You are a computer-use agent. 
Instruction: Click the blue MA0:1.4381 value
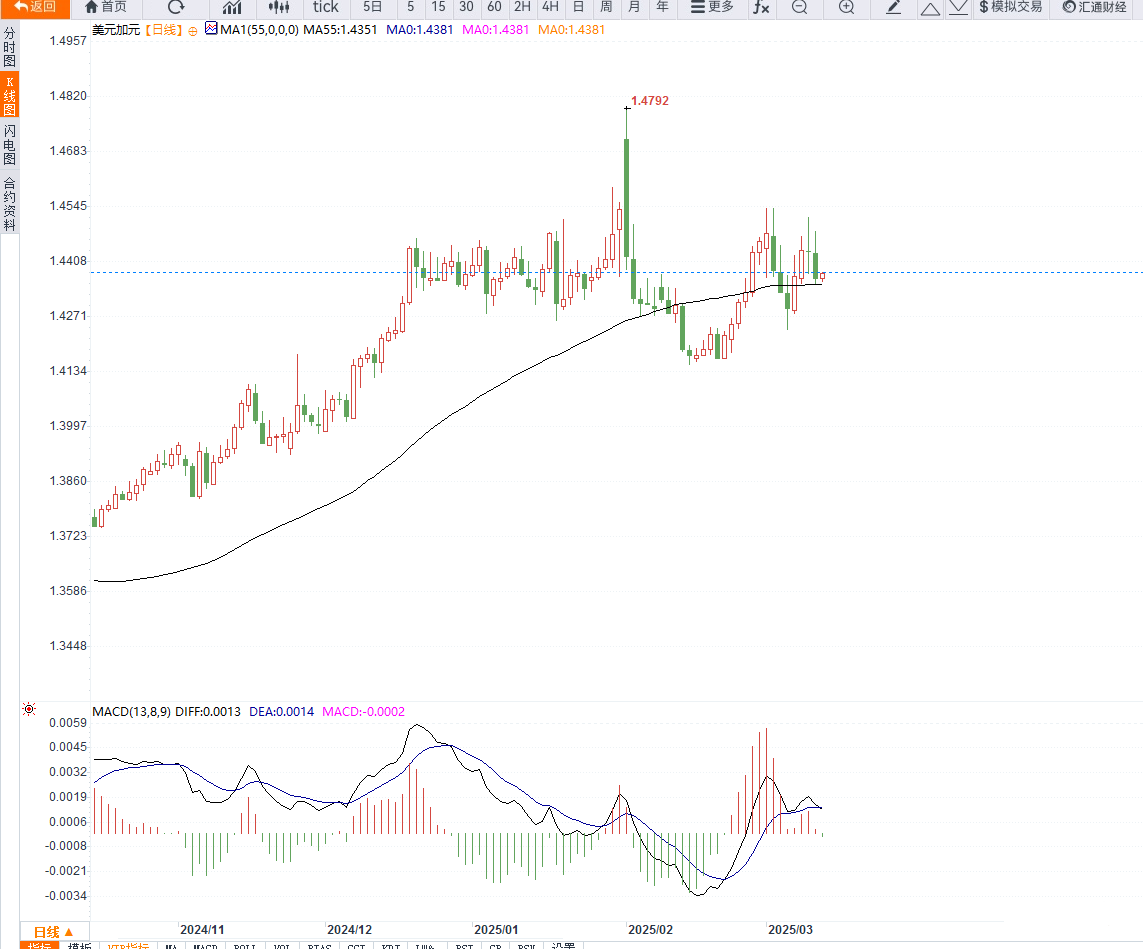coord(420,30)
